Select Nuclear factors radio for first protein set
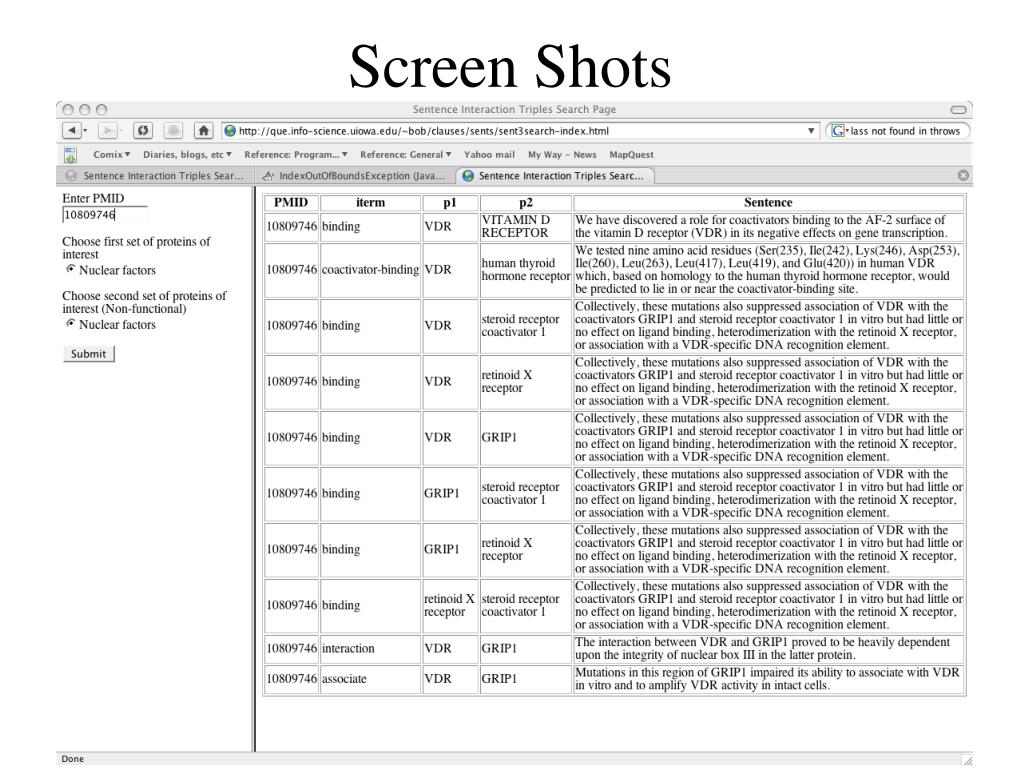Image resolution: width=1024 pixels, height=768 pixels. pyautogui.click(x=71, y=269)
